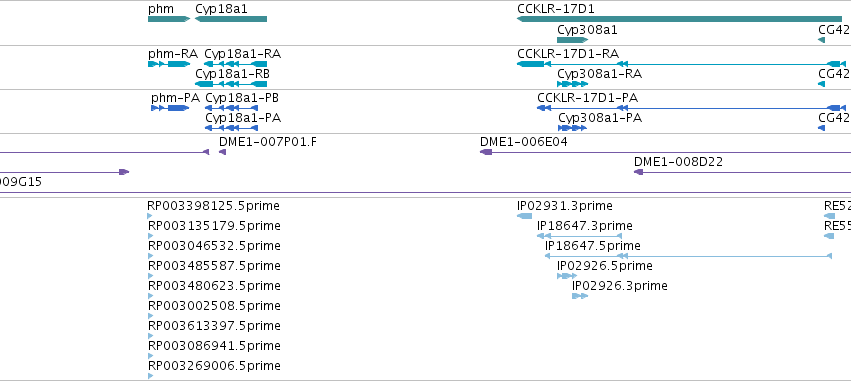This screenshot has height=381, width=851.
Task: Select the phm-RA transcript
Action: pyautogui.click(x=169, y=64)
